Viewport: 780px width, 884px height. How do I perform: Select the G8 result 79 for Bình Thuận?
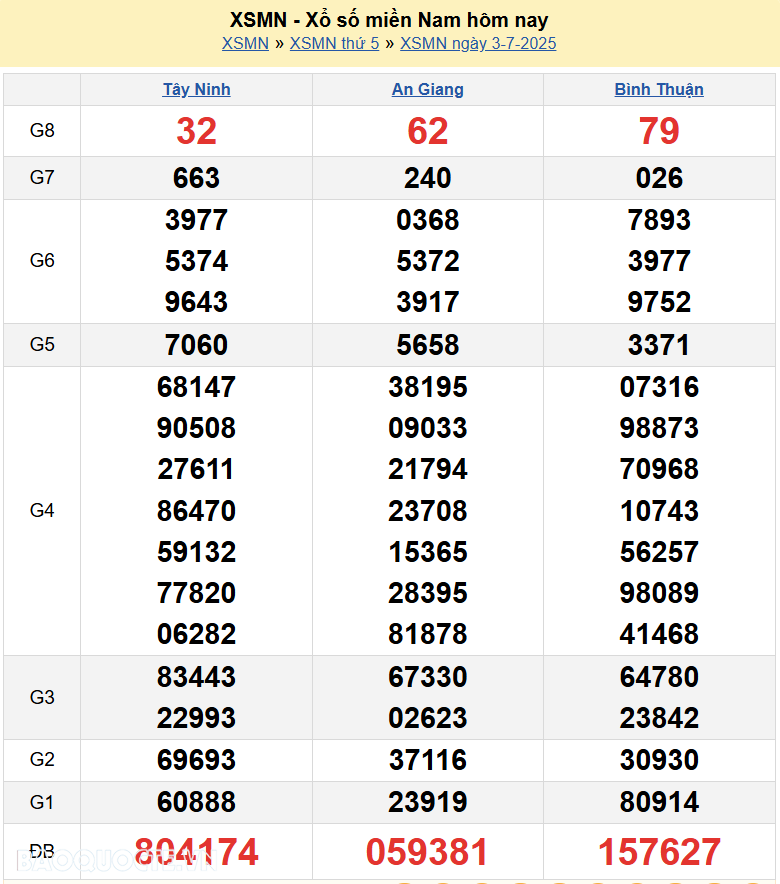coord(659,131)
